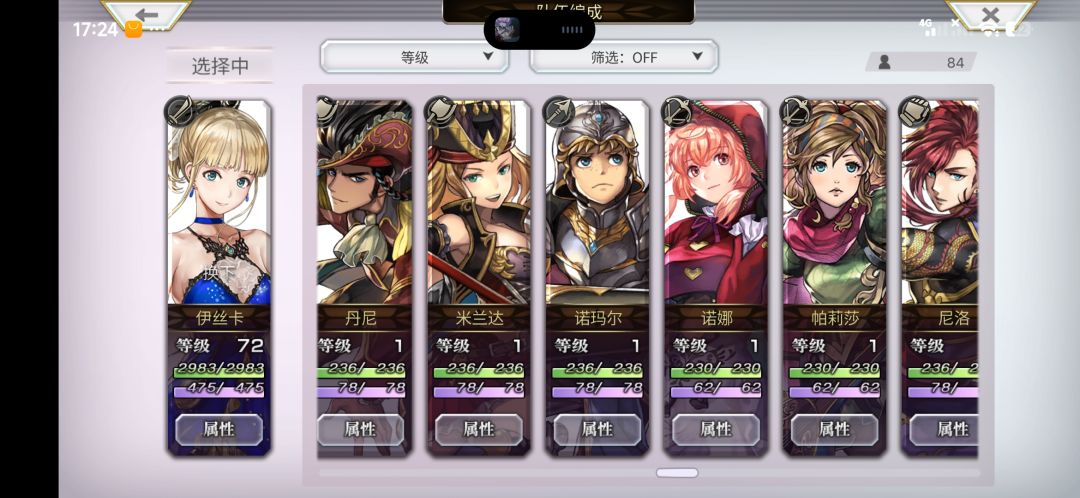Open the 等级 sort dropdown
Image resolution: width=1080 pixels, height=498 pixels.
[x=415, y=57]
